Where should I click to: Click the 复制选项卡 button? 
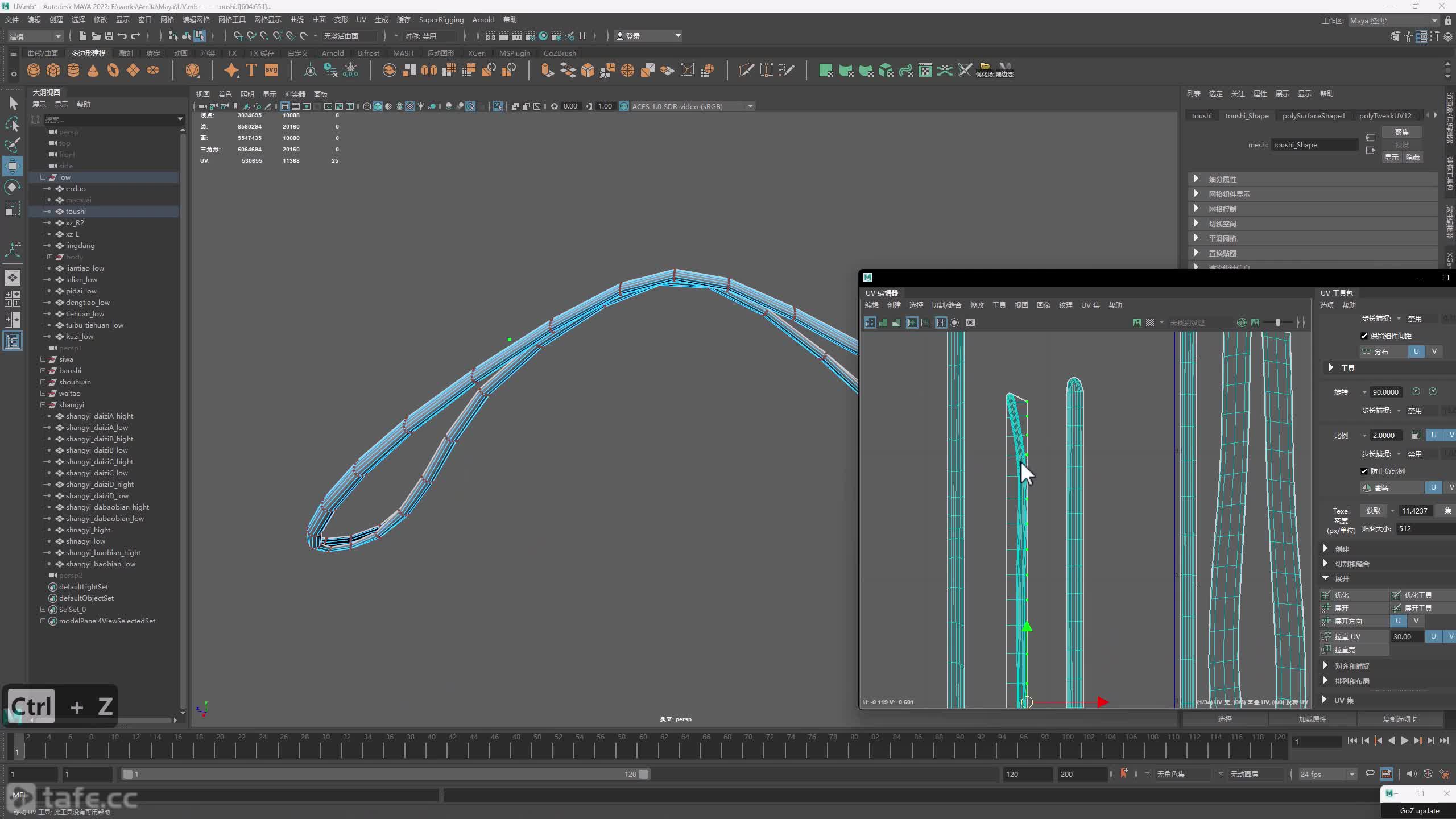coord(1400,719)
